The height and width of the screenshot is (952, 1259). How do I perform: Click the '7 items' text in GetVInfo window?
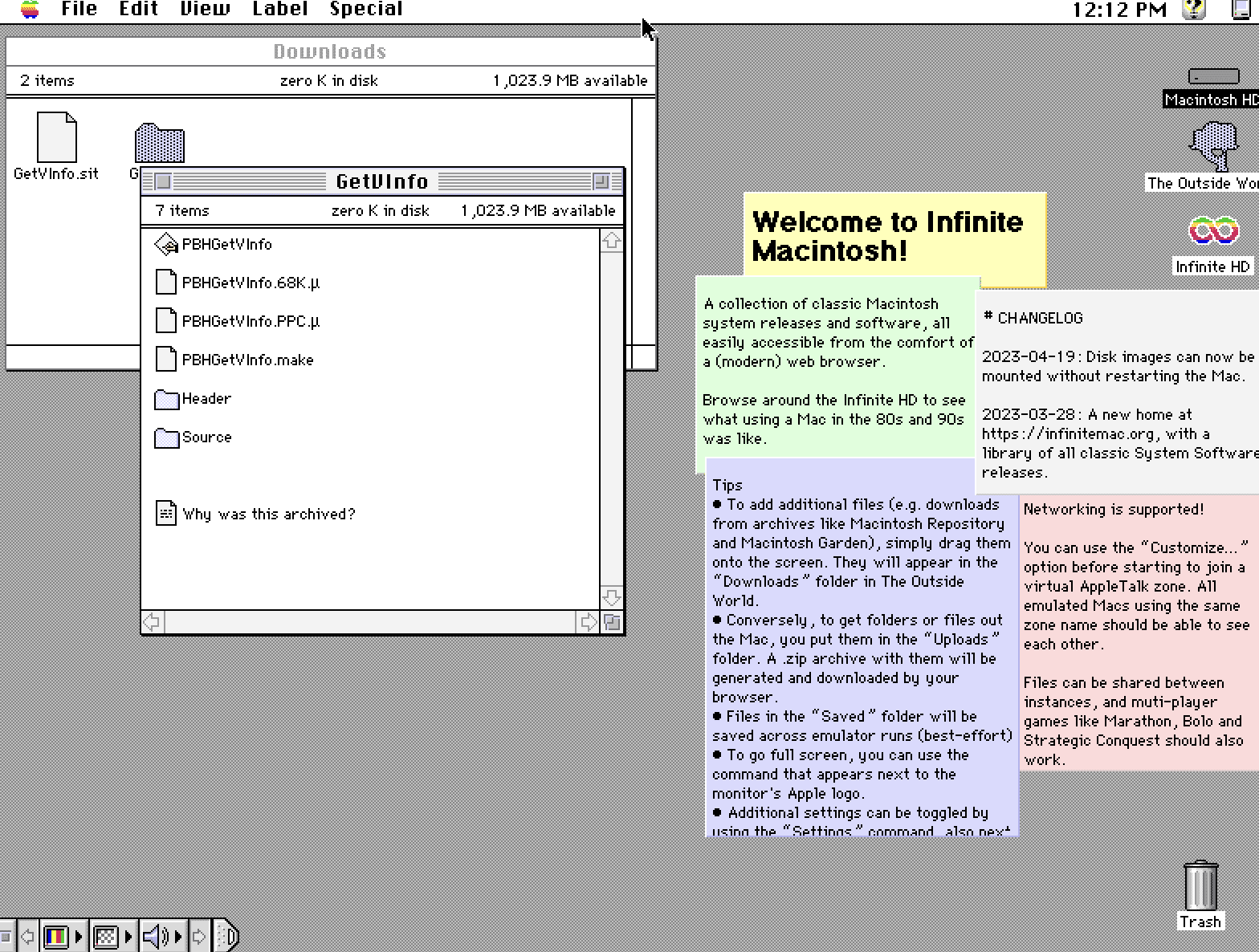[x=182, y=210]
